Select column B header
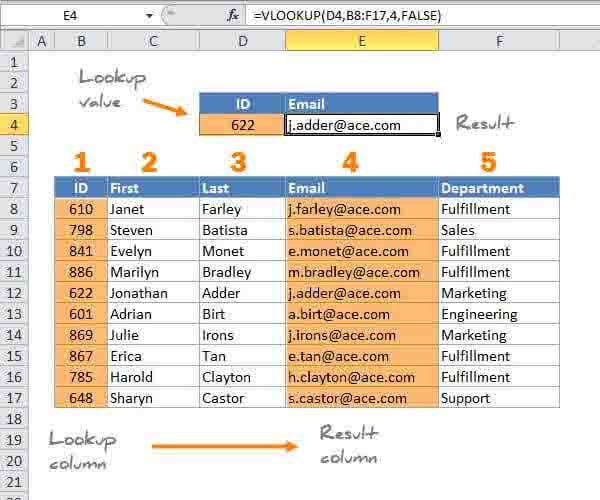 click(80, 41)
